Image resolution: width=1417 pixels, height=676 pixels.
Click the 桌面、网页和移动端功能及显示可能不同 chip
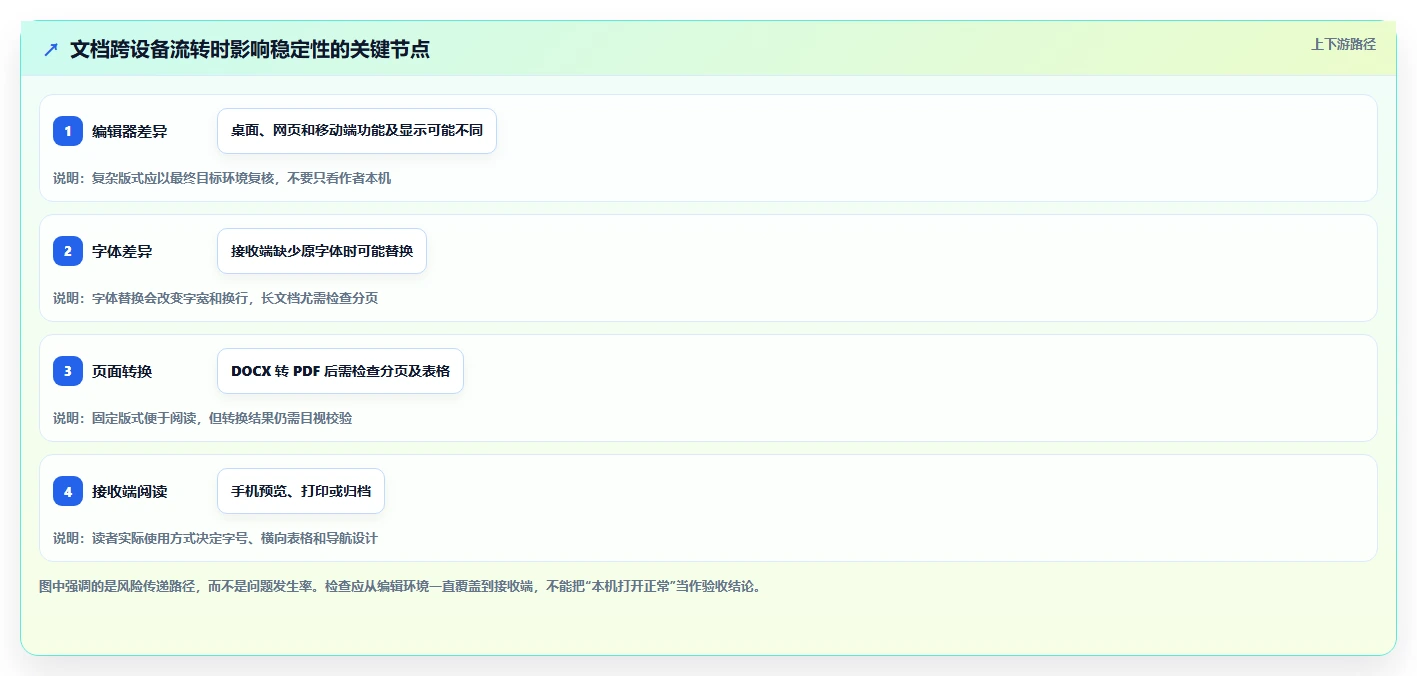357,131
